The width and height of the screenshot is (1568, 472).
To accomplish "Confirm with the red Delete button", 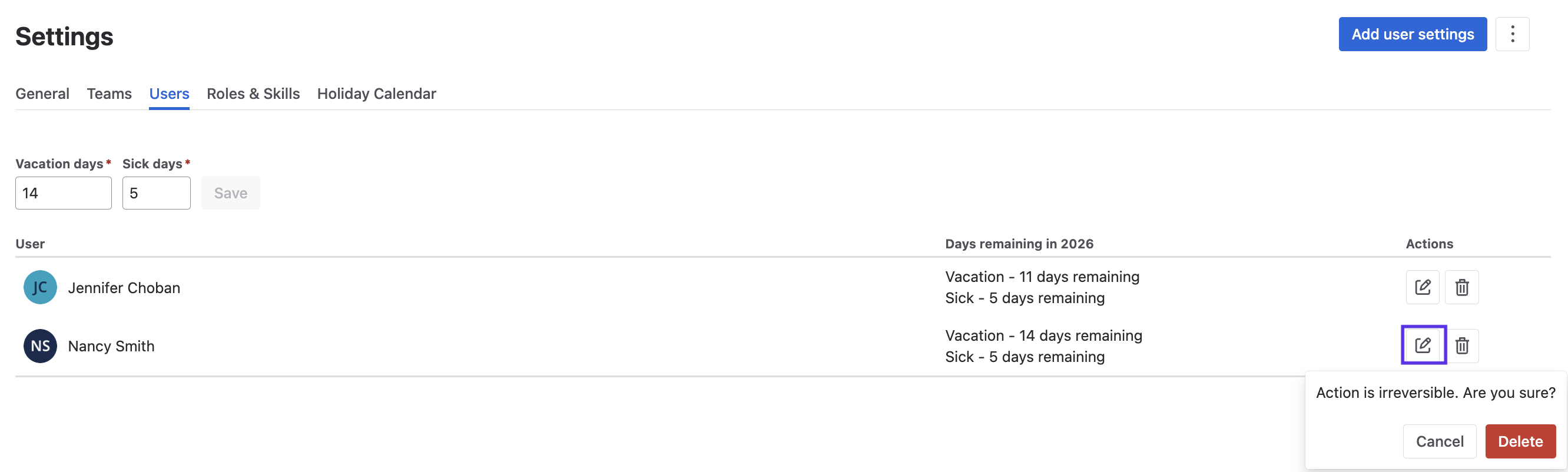I will [x=1520, y=441].
